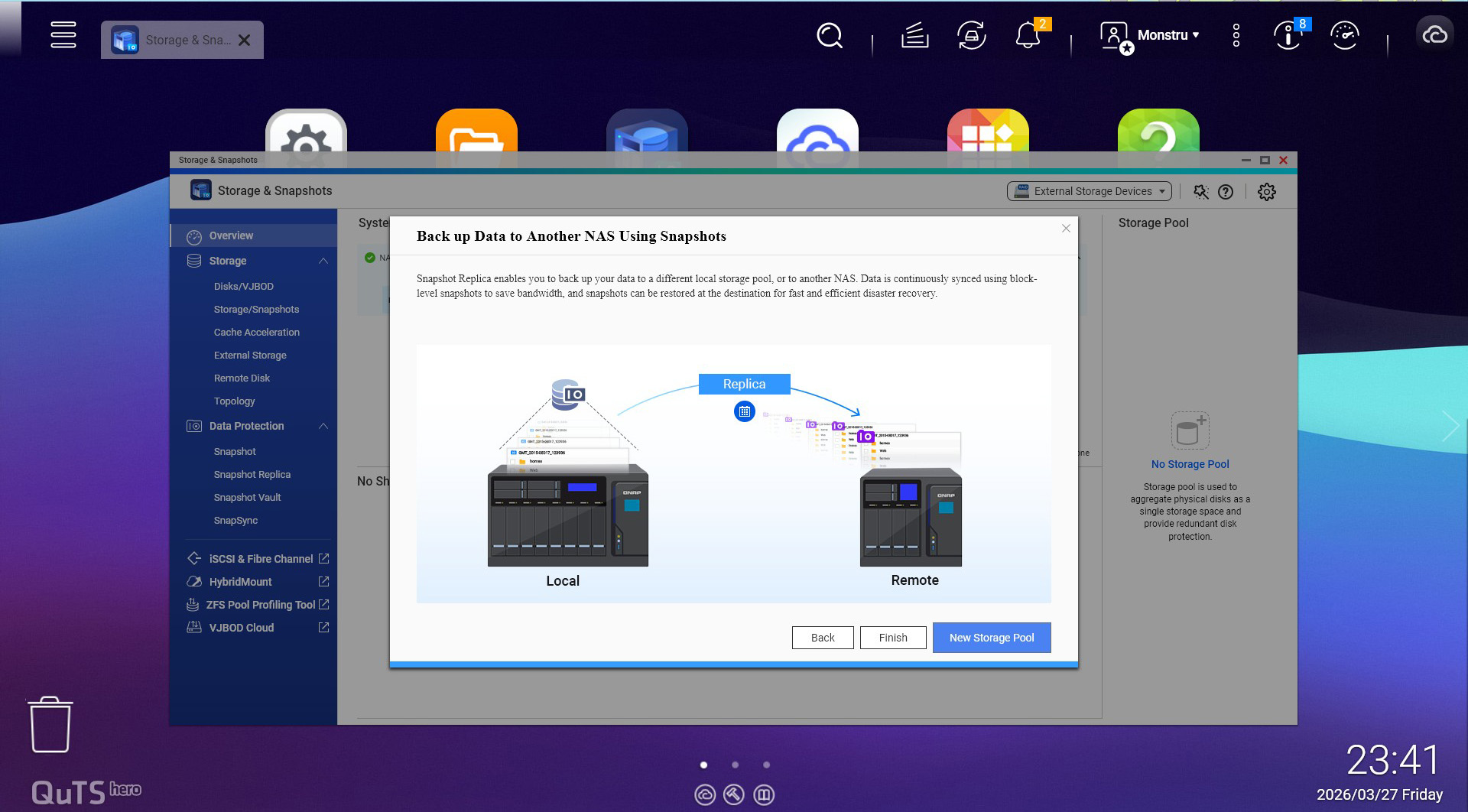The image size is (1468, 812).
Task: Click the New Storage Pool button
Action: (x=991, y=638)
